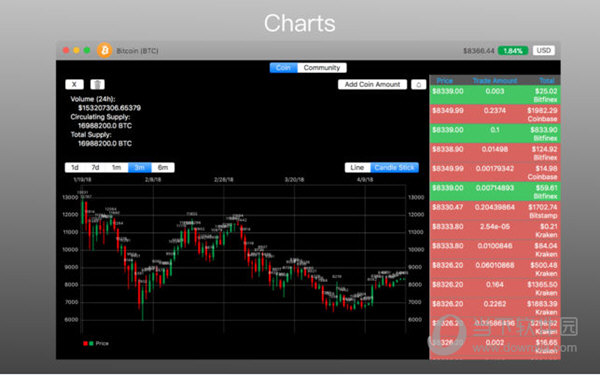Click the Total Supply label
This screenshot has width=600, height=375.
point(91,135)
